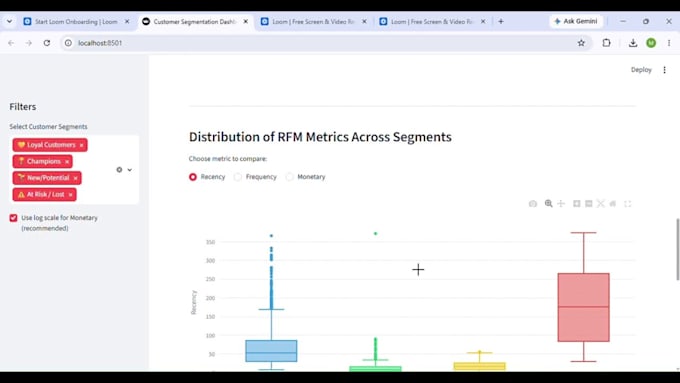Image resolution: width=680 pixels, height=383 pixels.
Task: Click the red At Risk box plot
Action: pyautogui.click(x=584, y=307)
